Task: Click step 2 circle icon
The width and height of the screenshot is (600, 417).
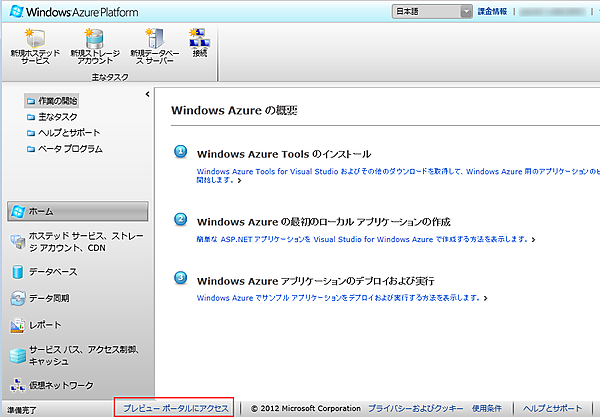Action: pos(181,220)
